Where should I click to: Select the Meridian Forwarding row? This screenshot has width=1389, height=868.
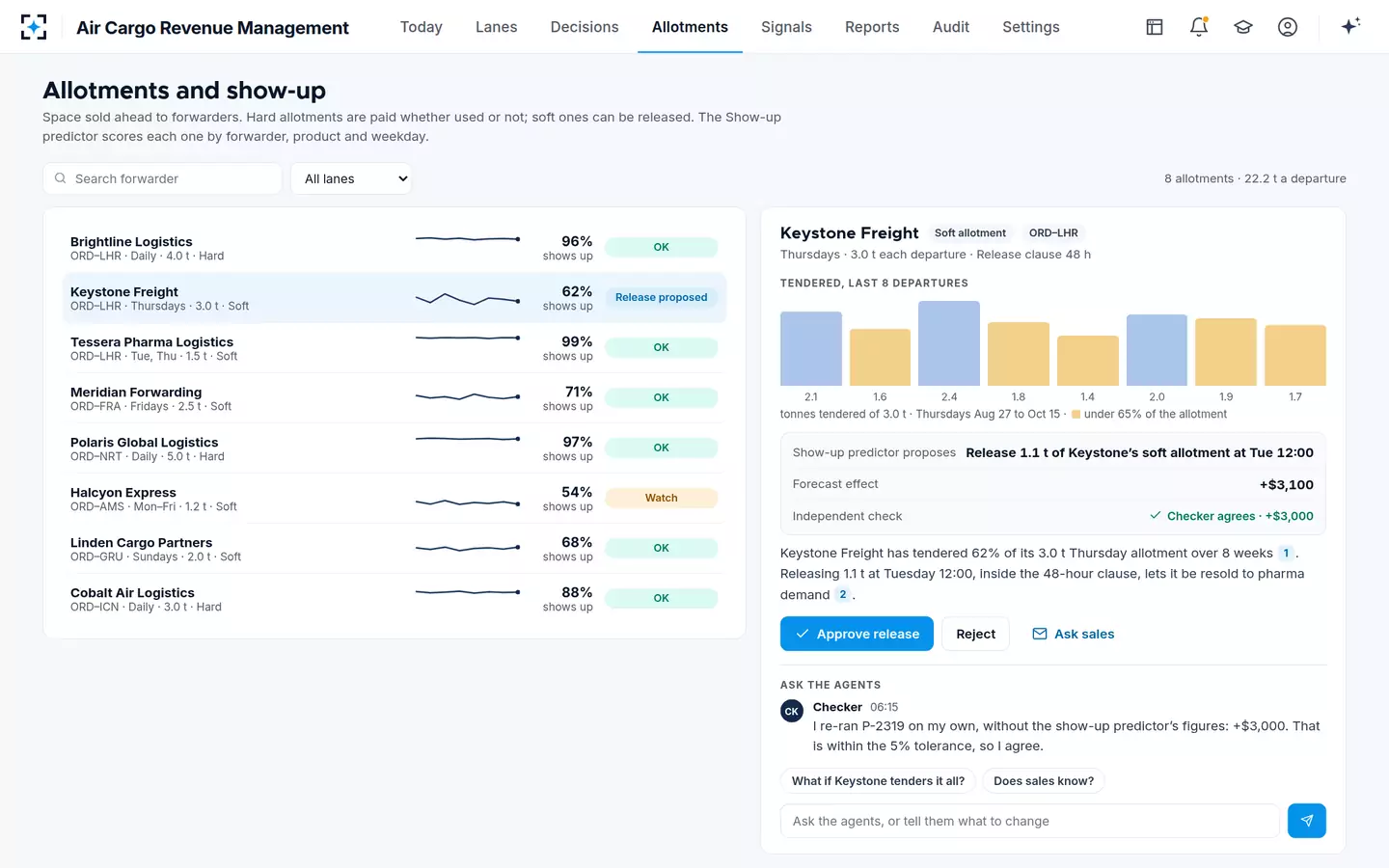coord(395,398)
